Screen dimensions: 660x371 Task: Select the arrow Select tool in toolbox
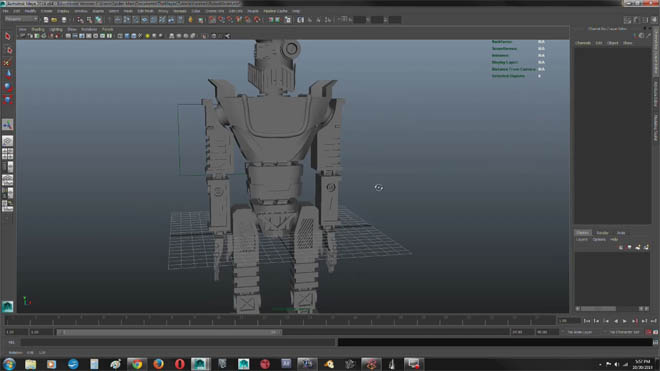[x=8, y=37]
